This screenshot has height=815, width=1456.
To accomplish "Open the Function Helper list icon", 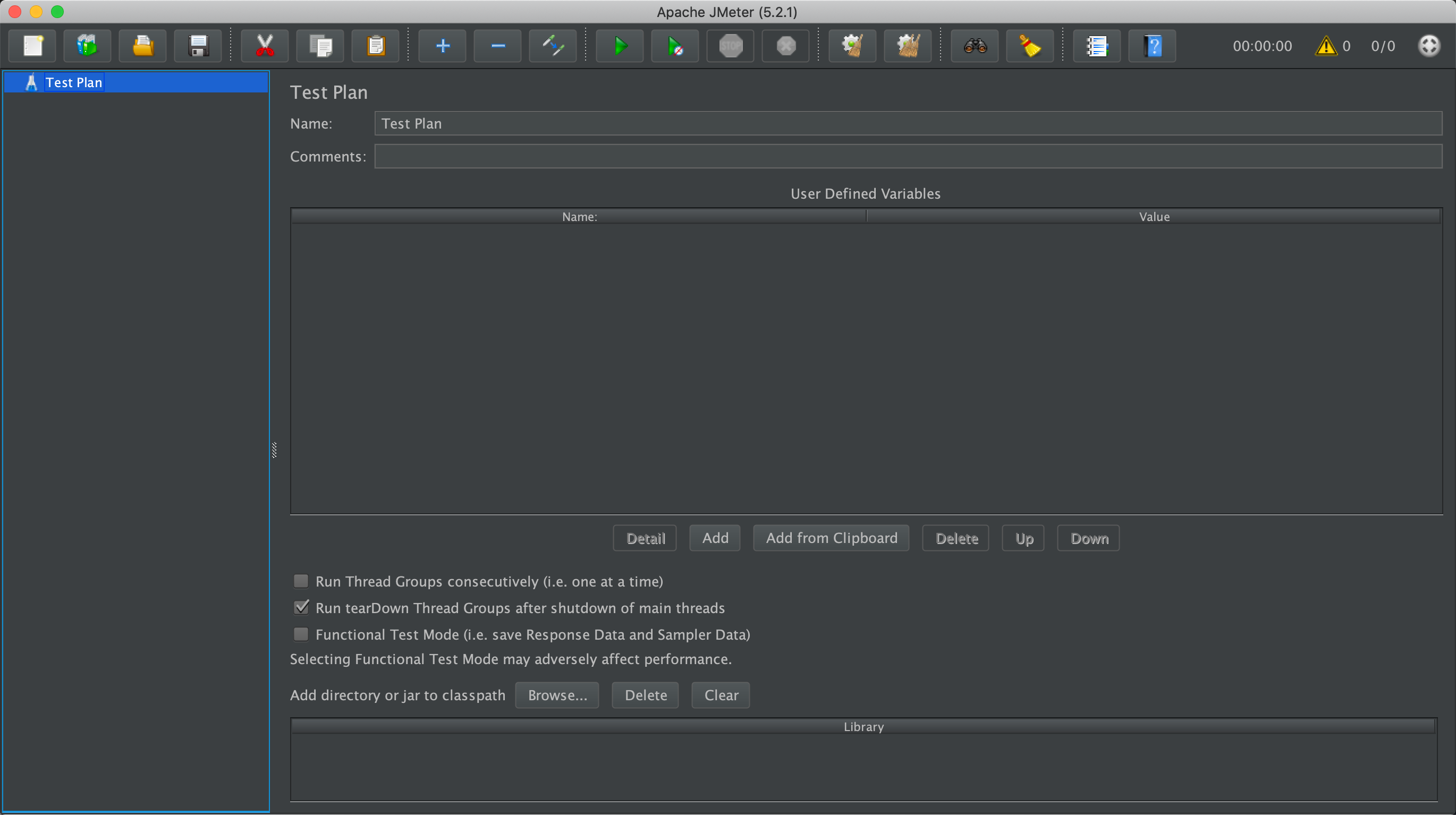I will tap(1097, 46).
